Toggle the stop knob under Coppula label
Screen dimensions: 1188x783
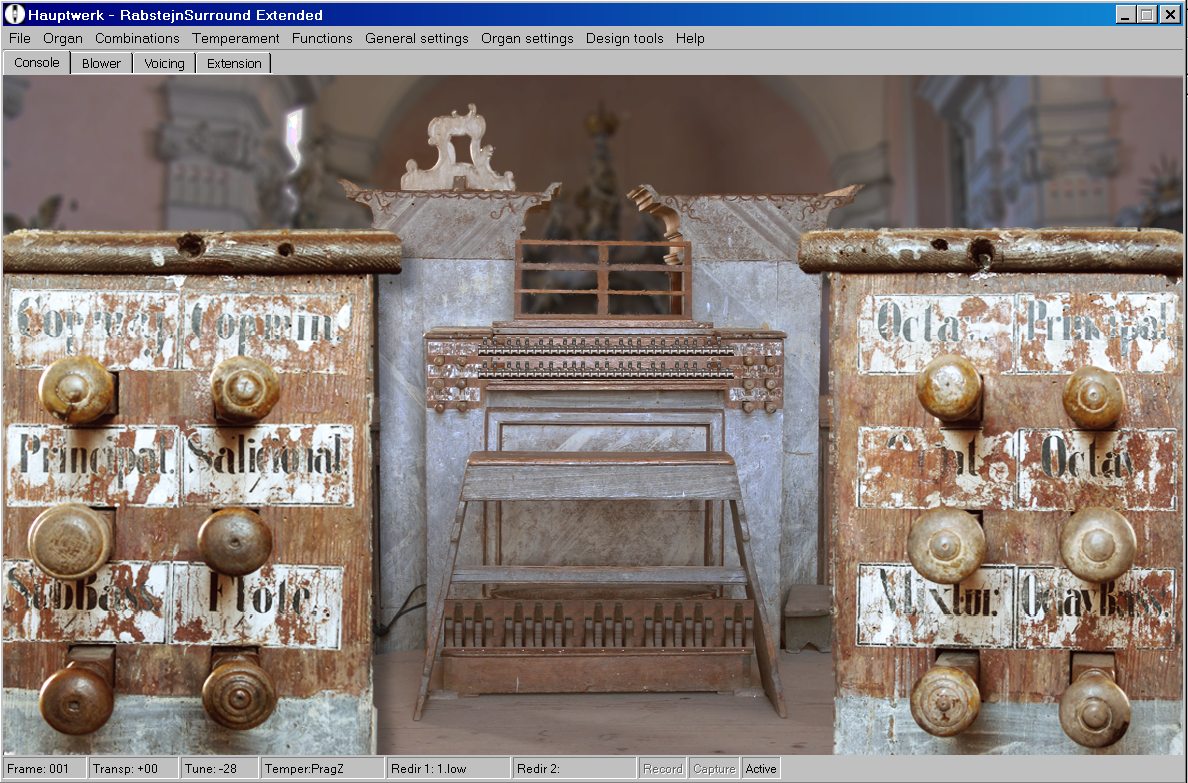[245, 390]
